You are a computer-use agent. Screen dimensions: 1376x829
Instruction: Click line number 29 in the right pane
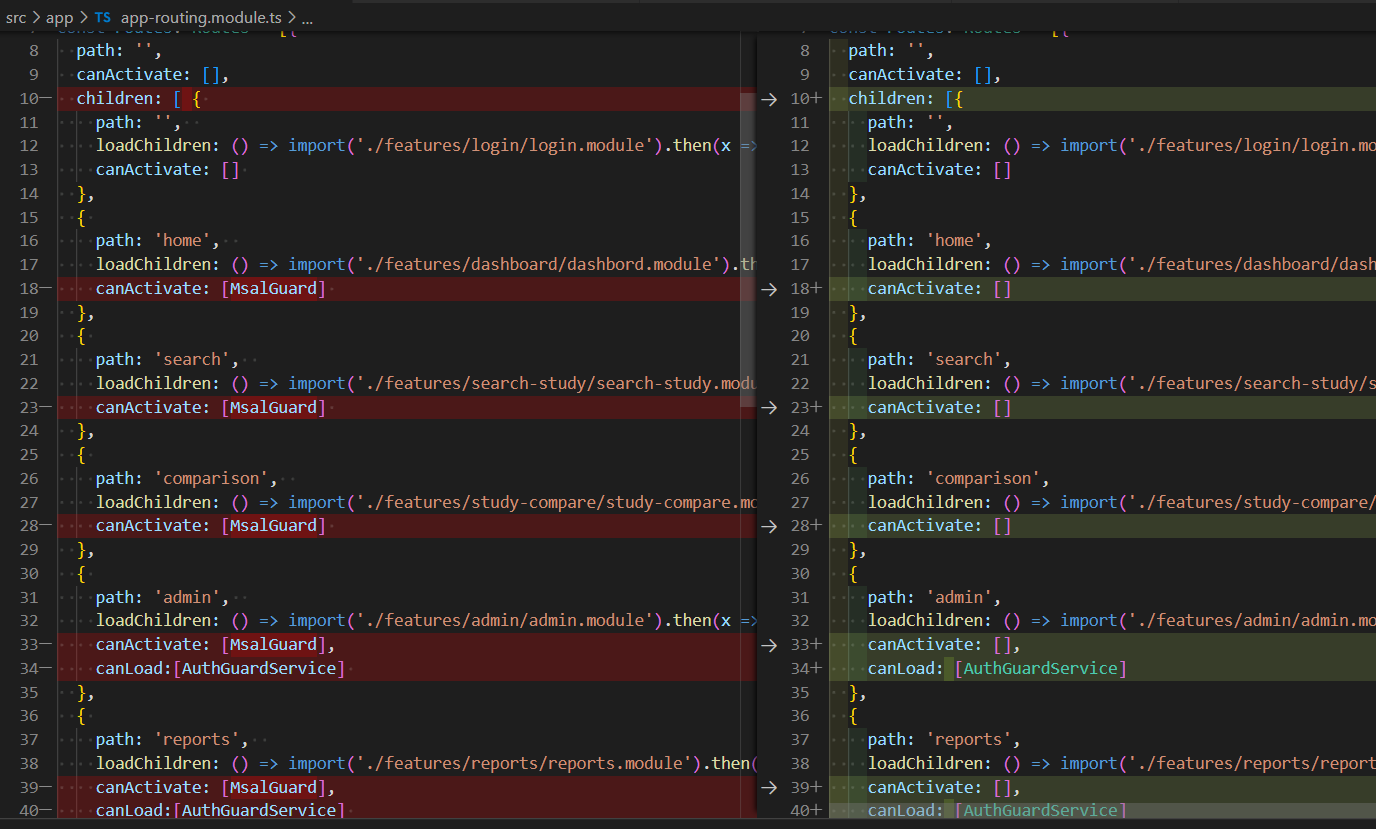800,549
